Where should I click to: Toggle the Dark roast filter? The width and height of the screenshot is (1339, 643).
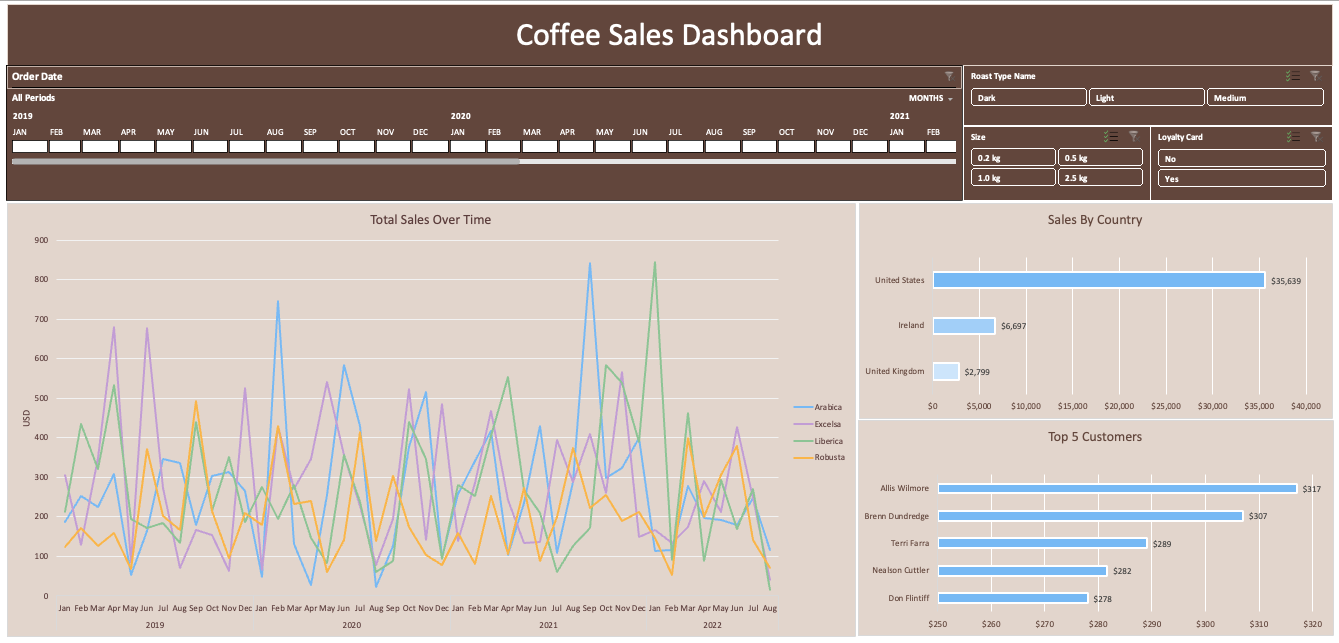(x=1029, y=97)
